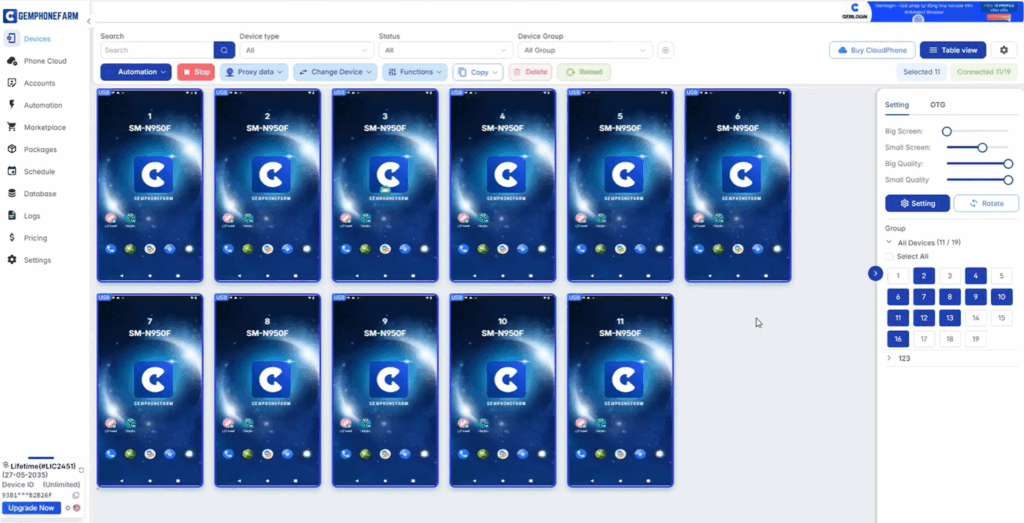Collapse the All Devices group

click(889, 242)
